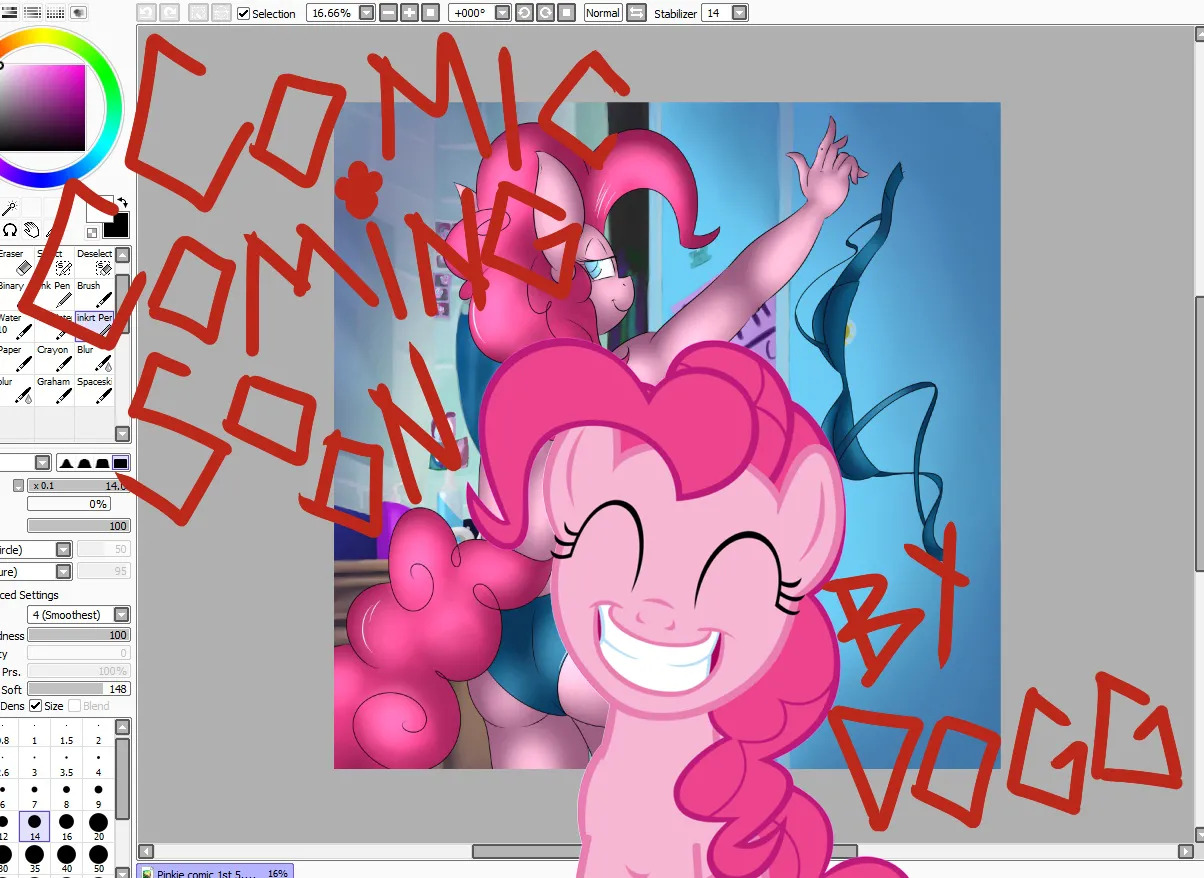The width and height of the screenshot is (1204, 878).
Task: Activate the Rotate view tool
Action: 10,230
